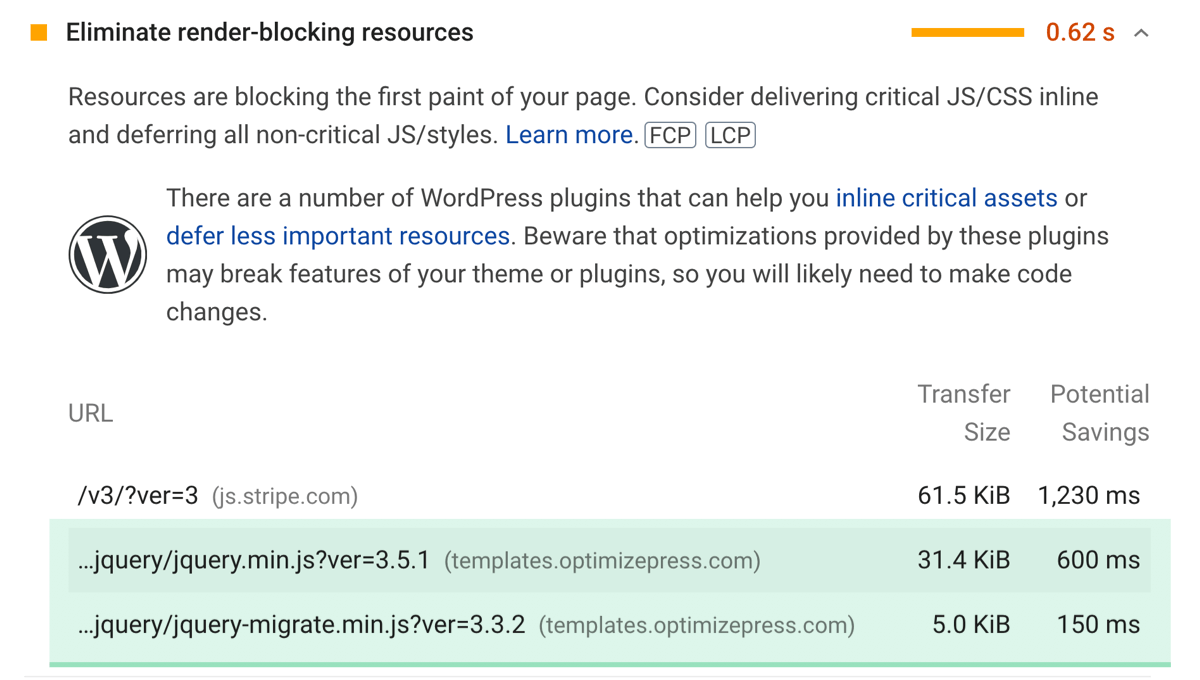The width and height of the screenshot is (1200, 680).
Task: Click the orange savings progress bar
Action: click(968, 33)
